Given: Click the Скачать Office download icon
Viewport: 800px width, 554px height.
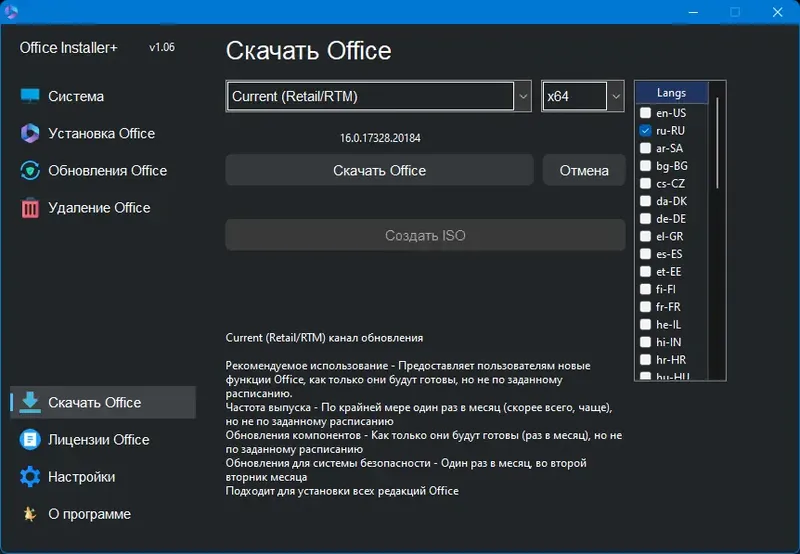Looking at the screenshot, I should 30,403.
